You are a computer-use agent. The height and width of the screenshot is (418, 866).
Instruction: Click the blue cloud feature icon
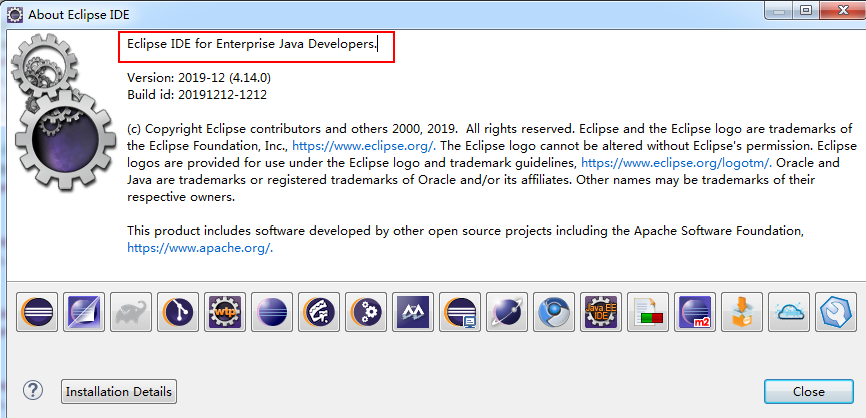(x=789, y=312)
